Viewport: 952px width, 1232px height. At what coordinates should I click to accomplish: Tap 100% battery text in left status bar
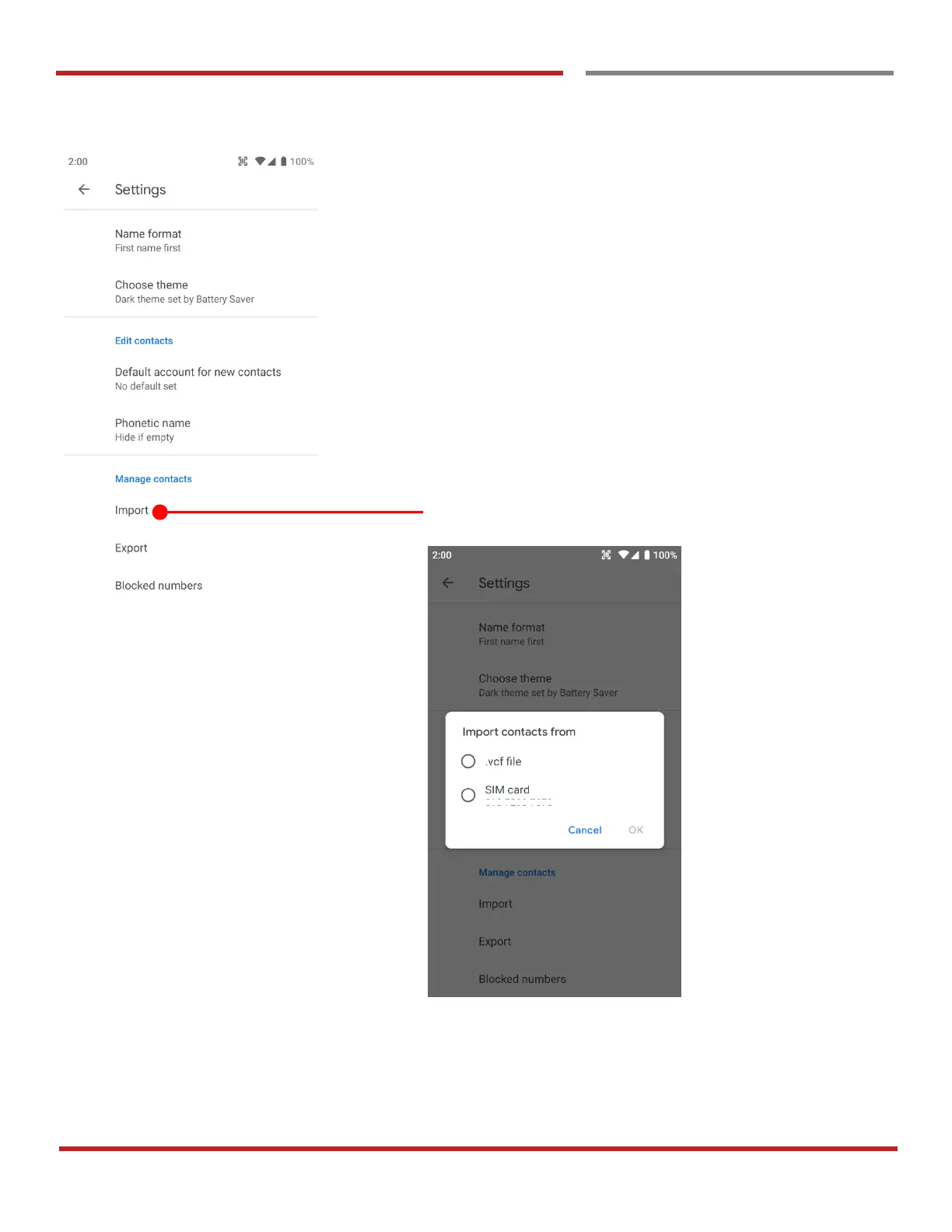click(x=302, y=162)
